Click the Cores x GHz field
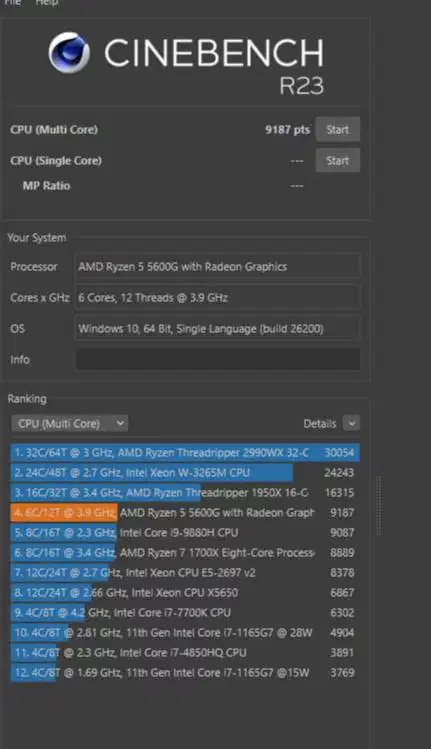The image size is (431, 749). (217, 298)
